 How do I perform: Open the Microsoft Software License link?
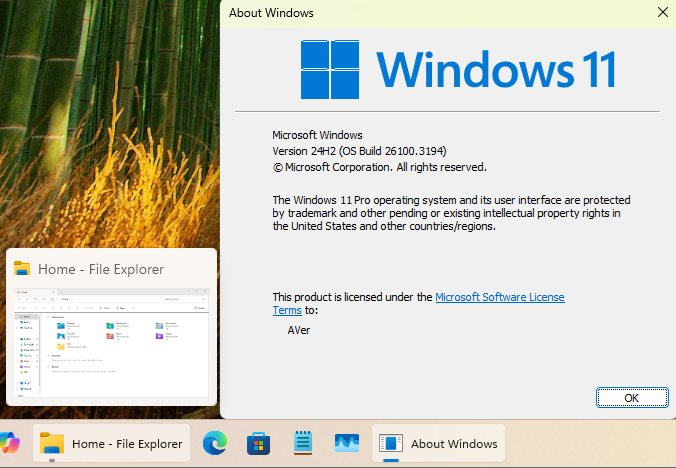pyautogui.click(x=500, y=297)
